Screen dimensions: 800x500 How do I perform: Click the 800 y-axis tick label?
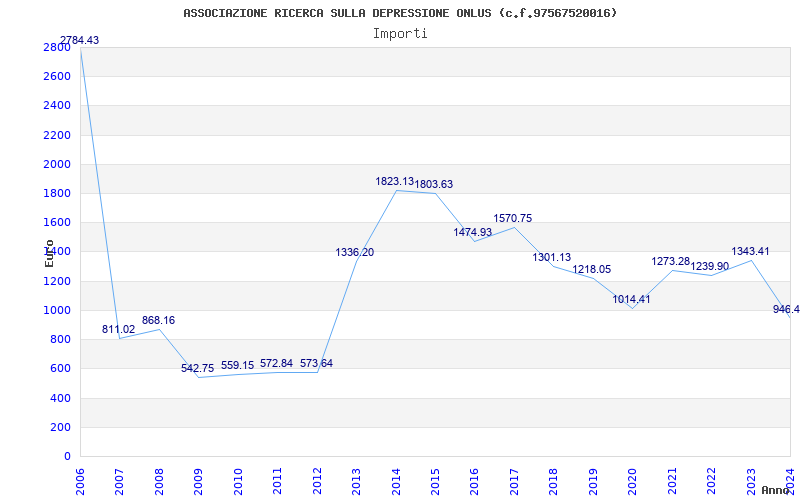click(x=60, y=339)
